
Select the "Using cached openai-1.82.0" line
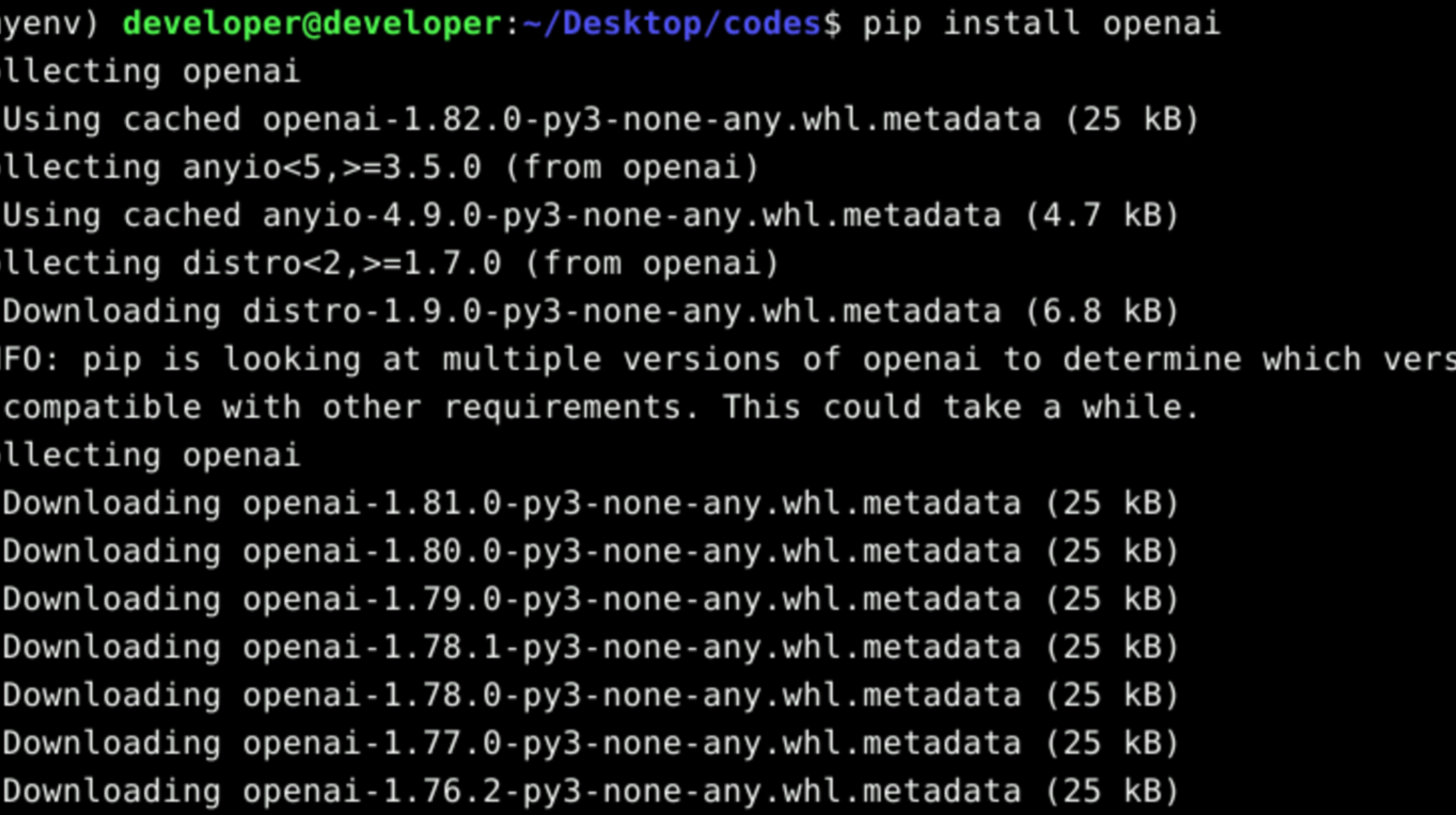[x=601, y=120]
